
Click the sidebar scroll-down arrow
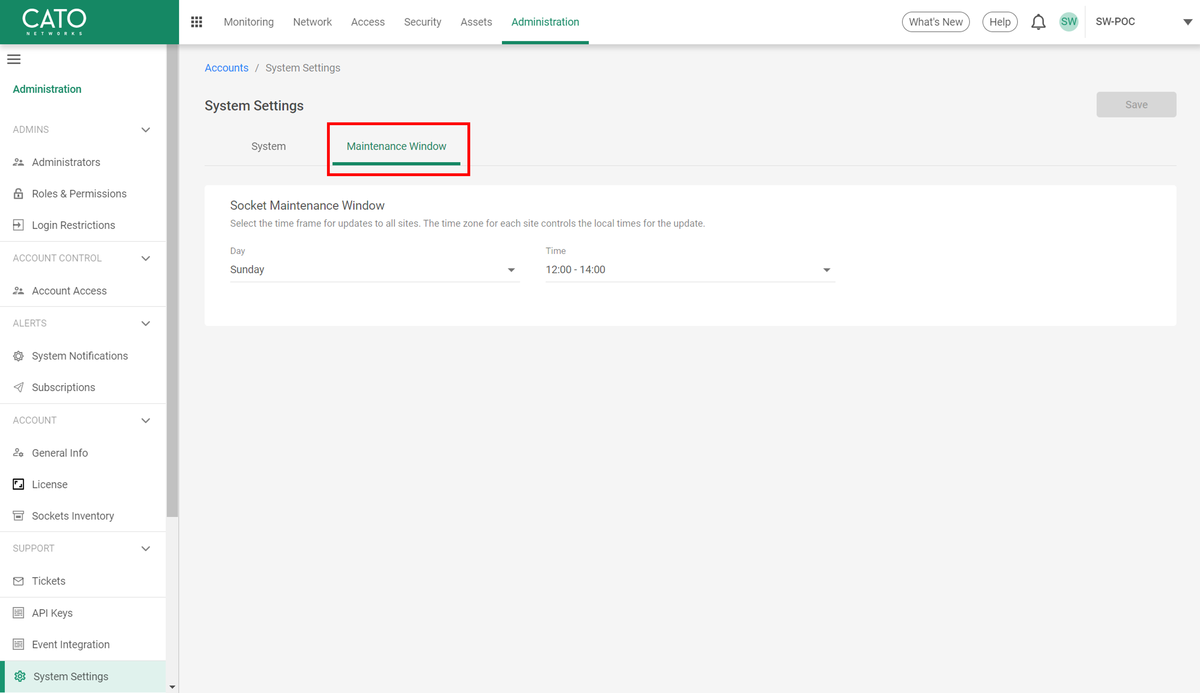coord(172,687)
